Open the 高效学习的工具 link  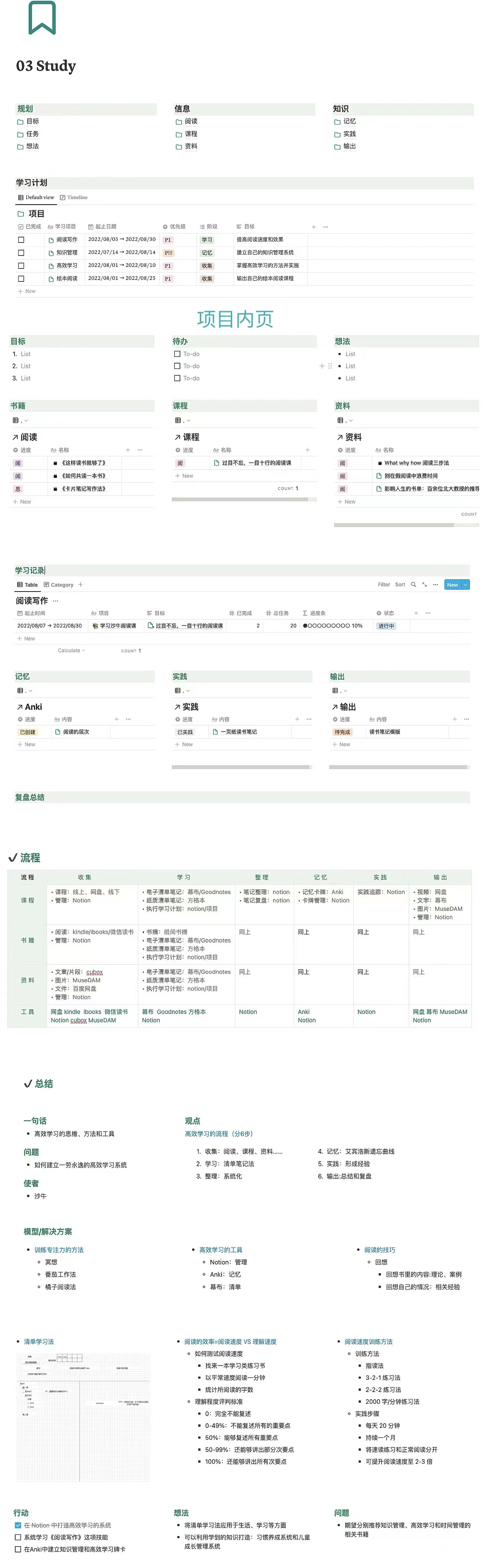(220, 1250)
